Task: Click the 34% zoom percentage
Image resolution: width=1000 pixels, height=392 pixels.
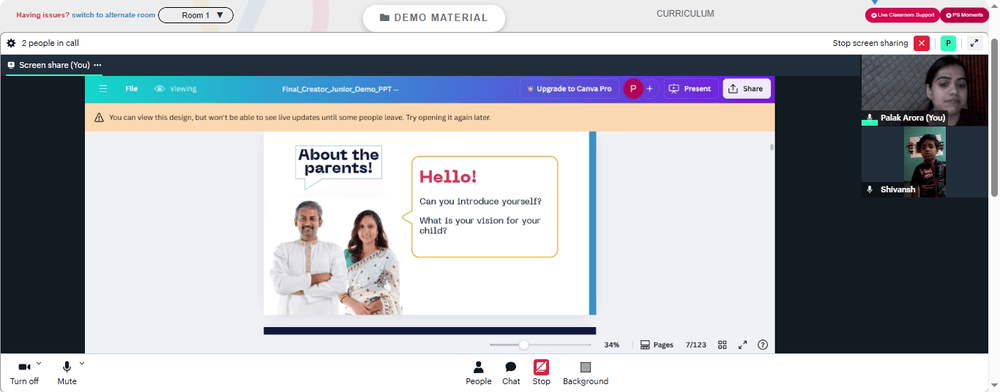Action: 612,345
